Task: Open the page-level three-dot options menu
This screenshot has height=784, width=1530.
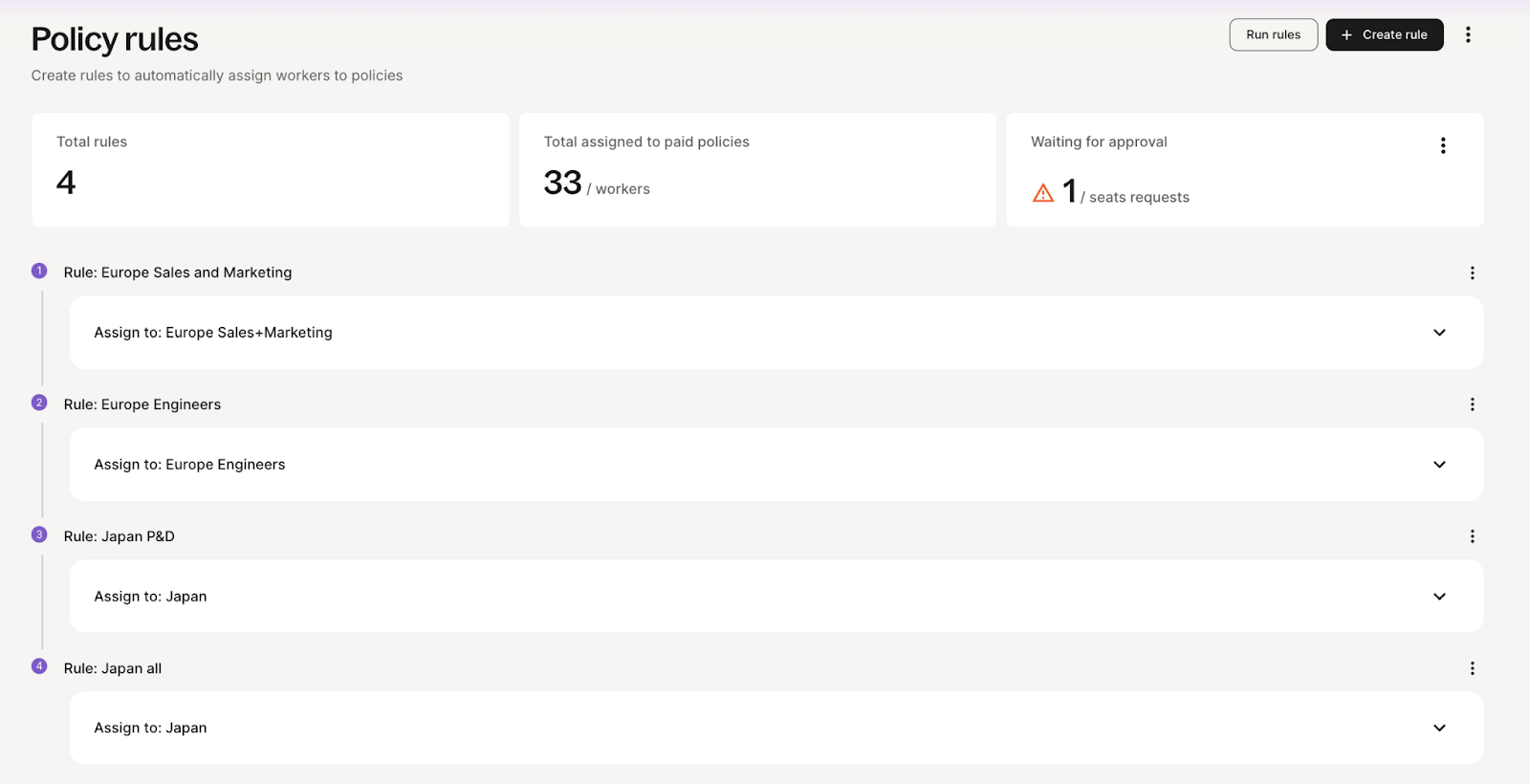Action: pos(1468,34)
